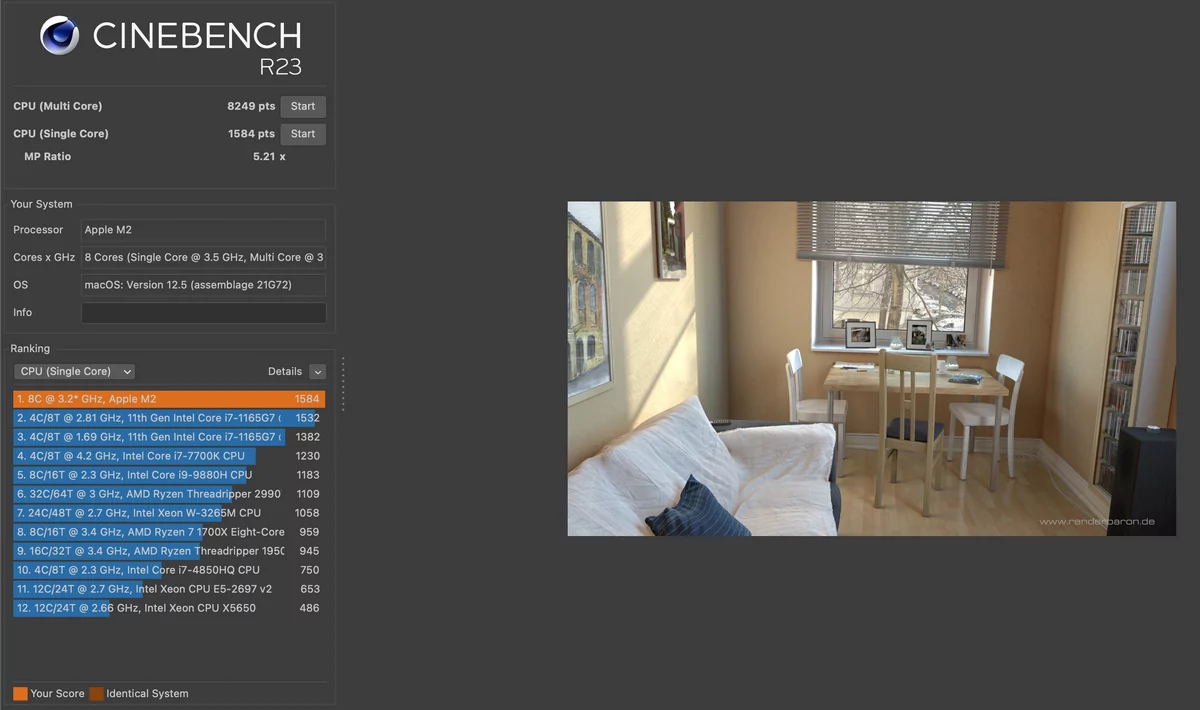This screenshot has height=710, width=1200.
Task: Click the brown Identical System legend swatch
Action: pyautogui.click(x=96, y=694)
